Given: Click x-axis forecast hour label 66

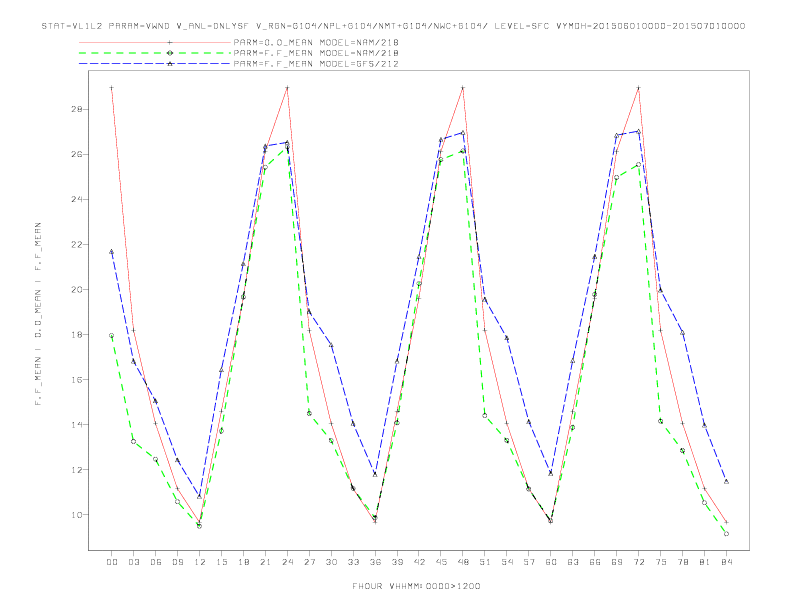Looking at the screenshot, I should (595, 562).
